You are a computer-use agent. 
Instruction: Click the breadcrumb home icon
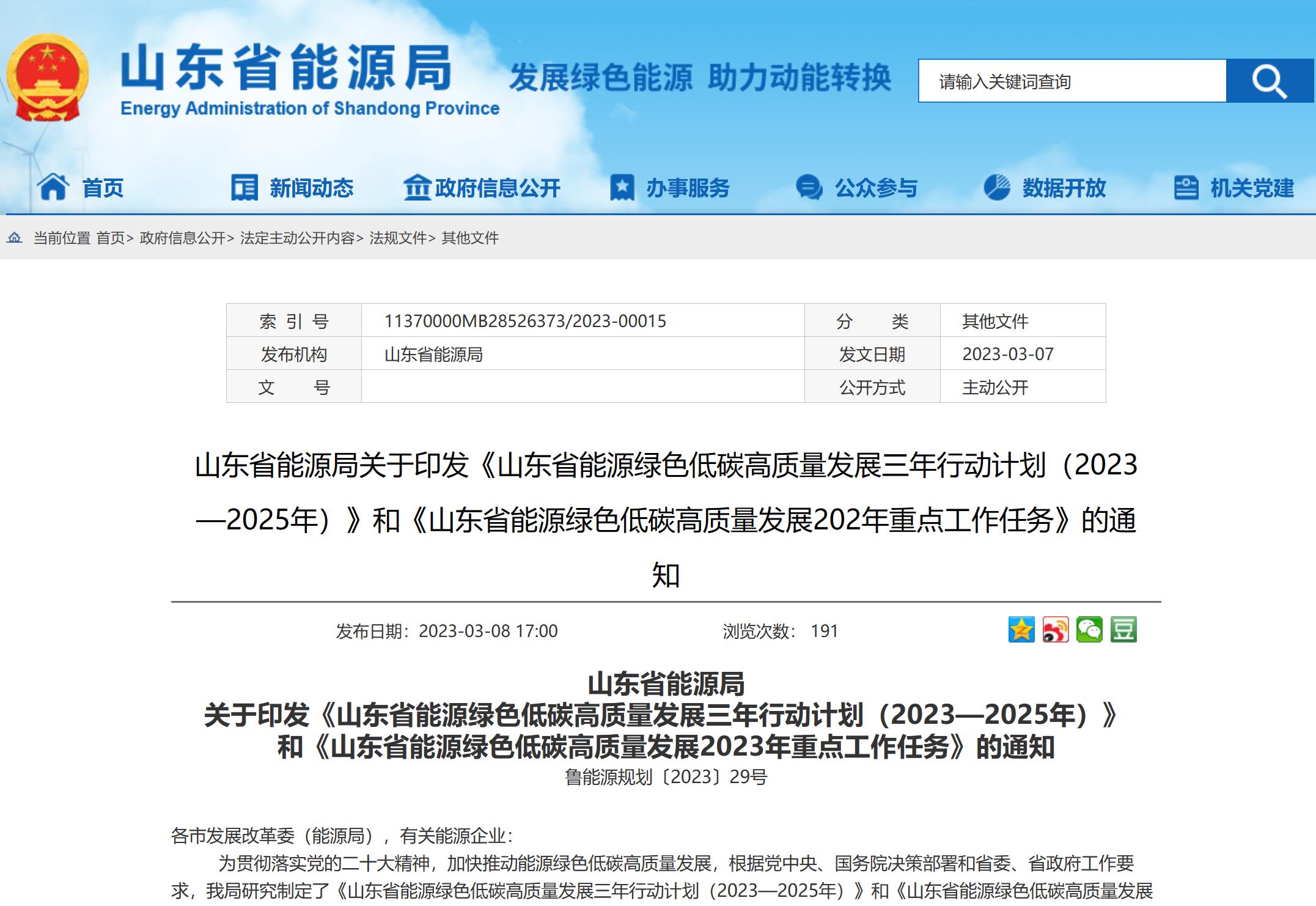15,238
